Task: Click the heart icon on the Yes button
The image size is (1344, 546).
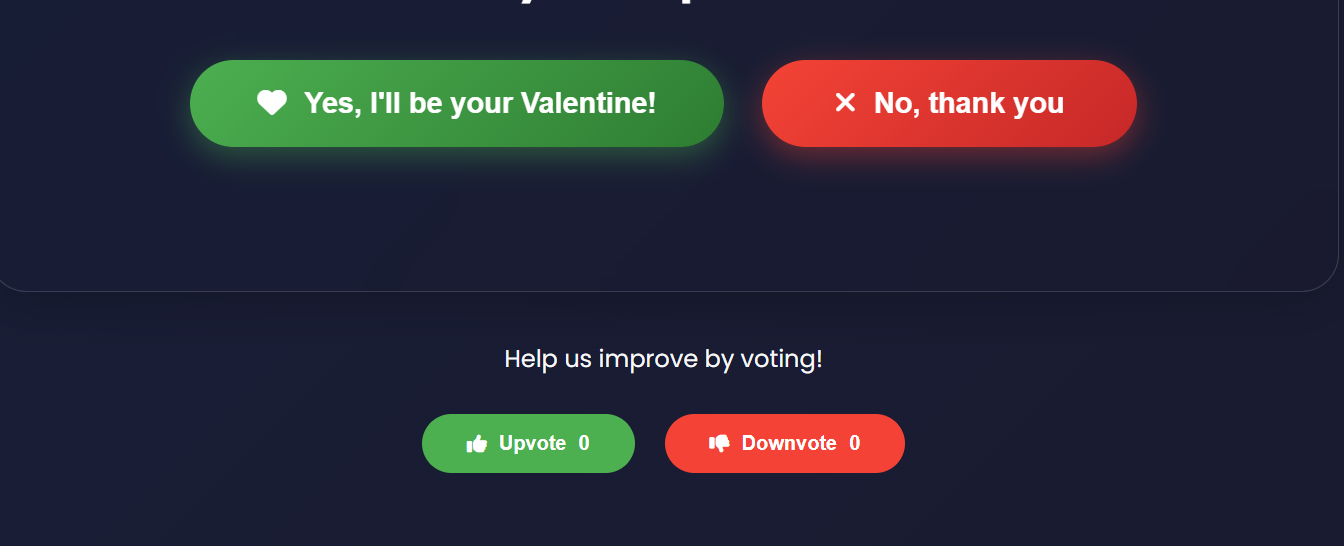Action: 272,103
